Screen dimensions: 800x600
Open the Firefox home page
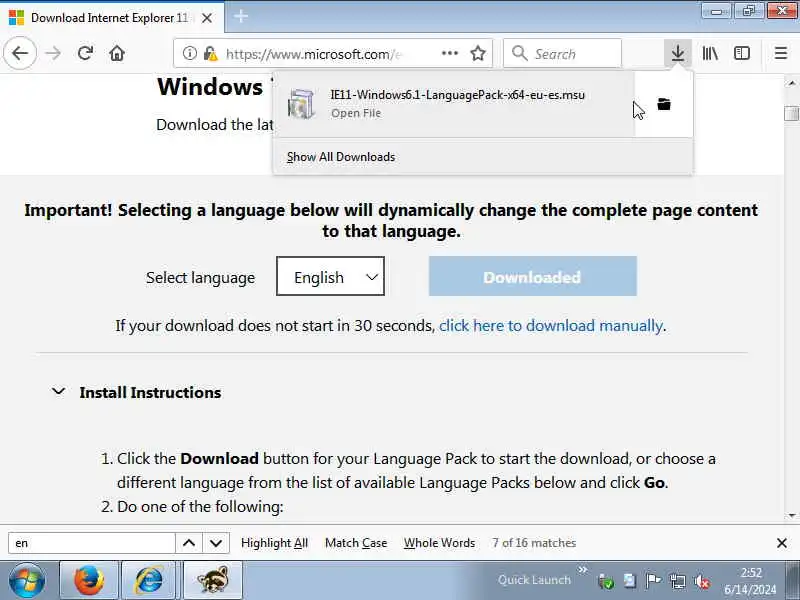(117, 53)
